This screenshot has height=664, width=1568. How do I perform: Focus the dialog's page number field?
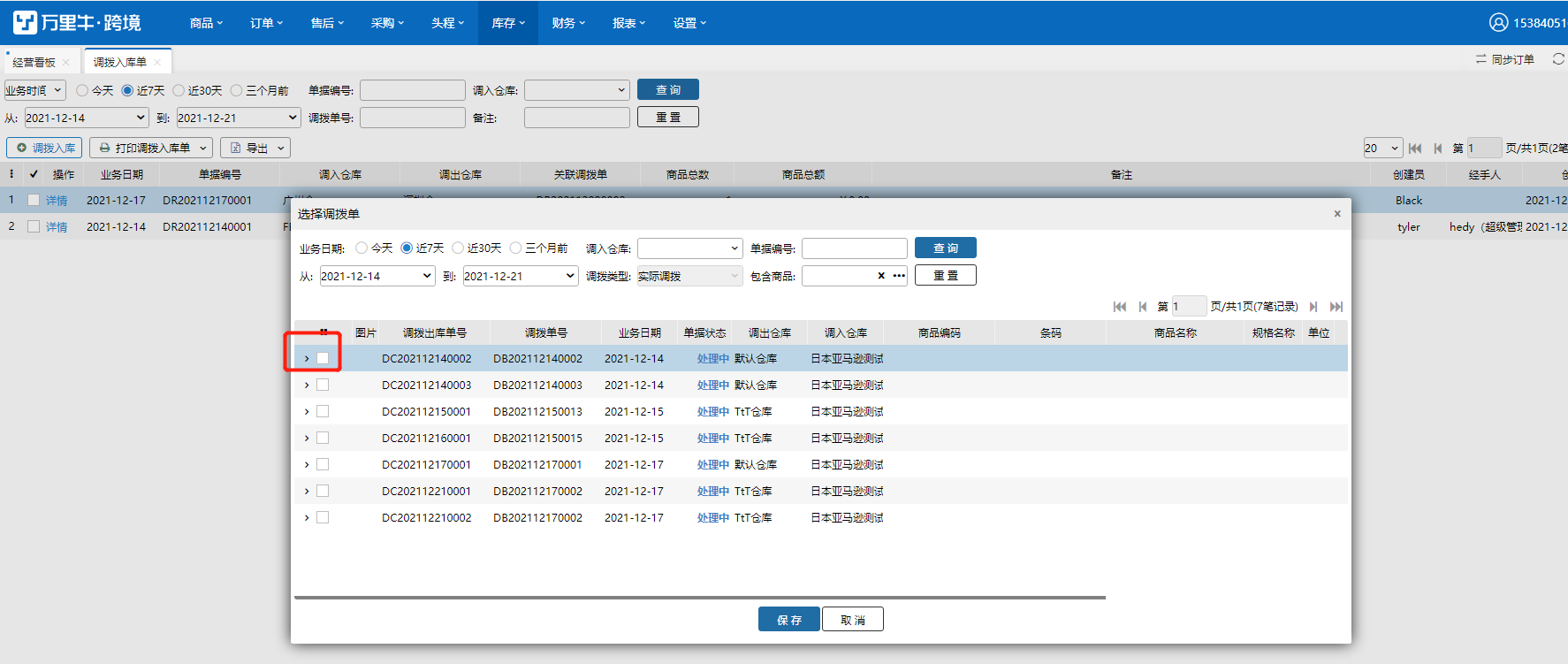click(x=1189, y=306)
